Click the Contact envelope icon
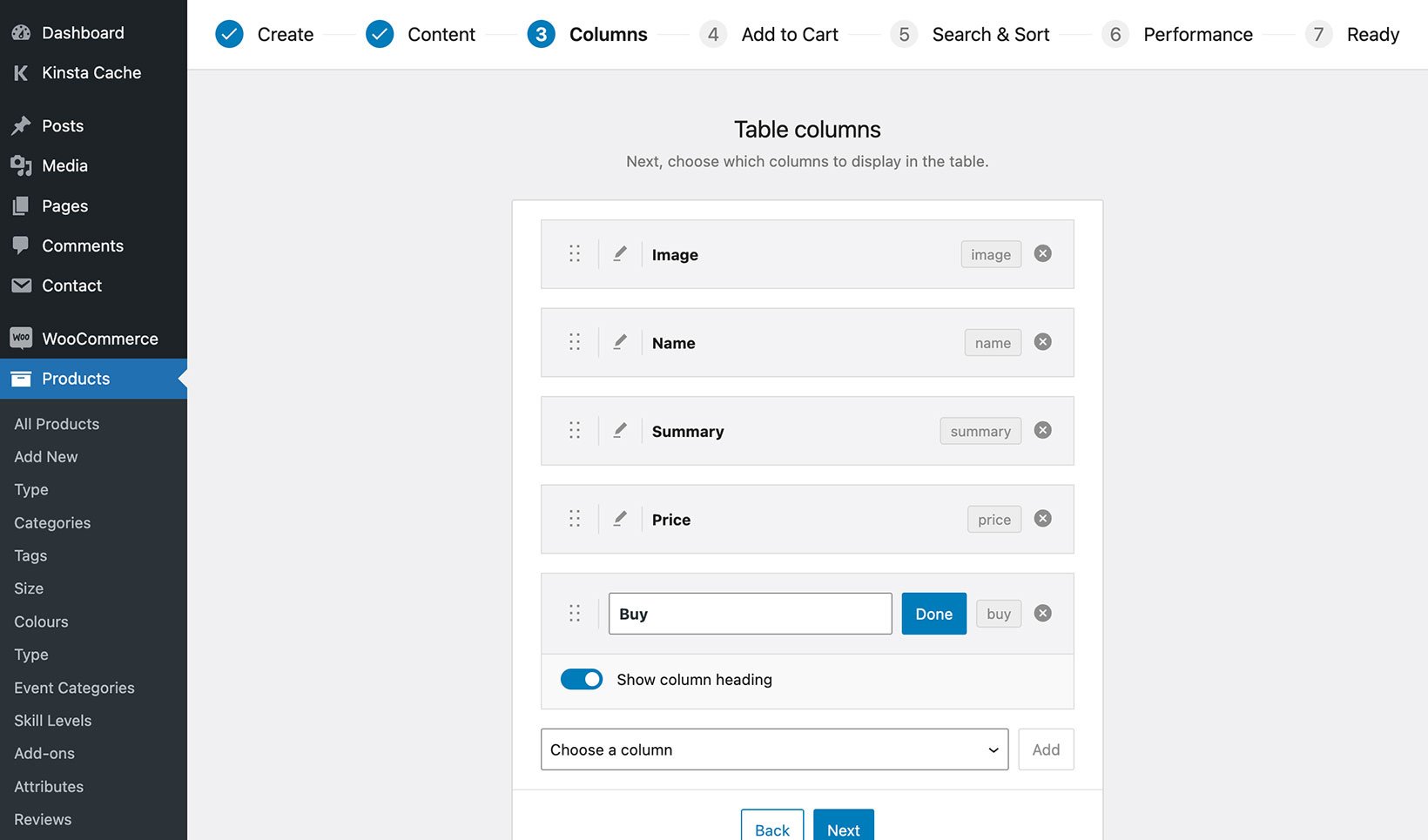 tap(21, 286)
